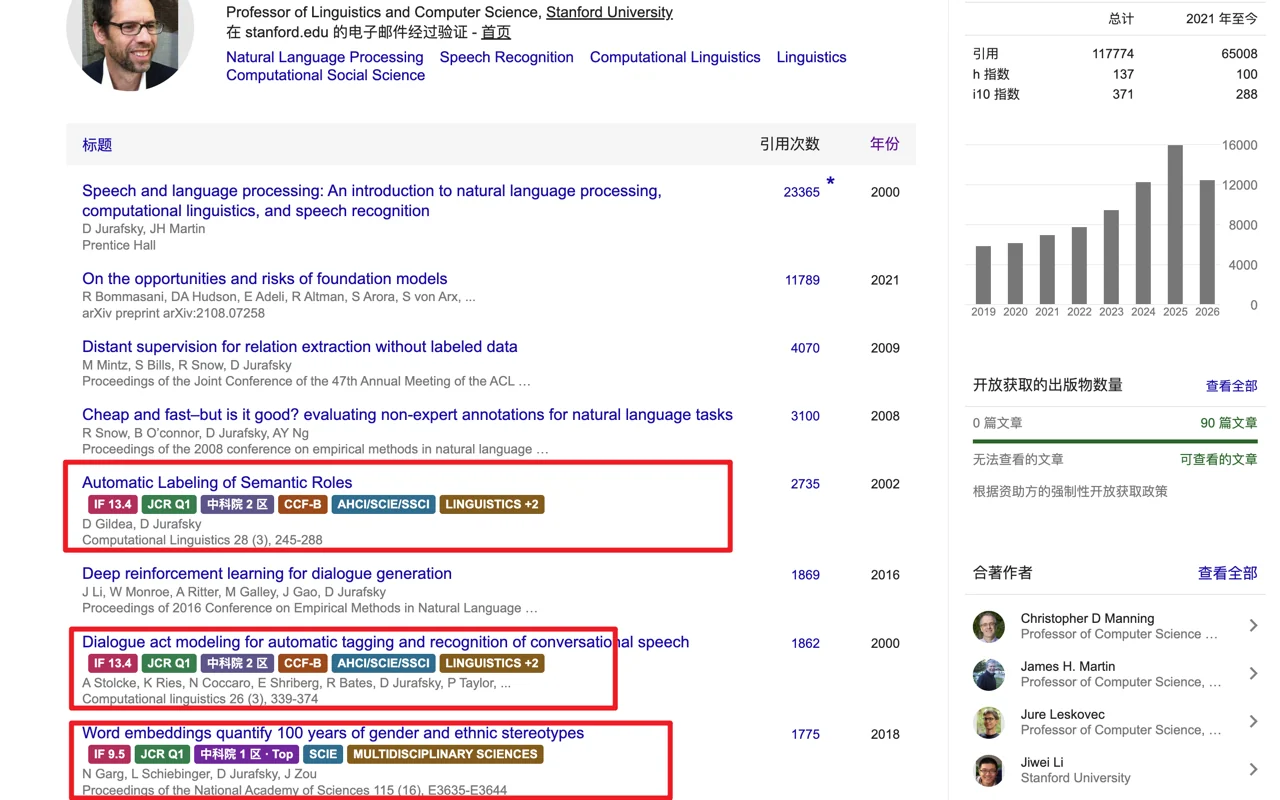This screenshot has height=800, width=1280.
Task: Sort publications by 标题 column header
Action: click(x=97, y=145)
